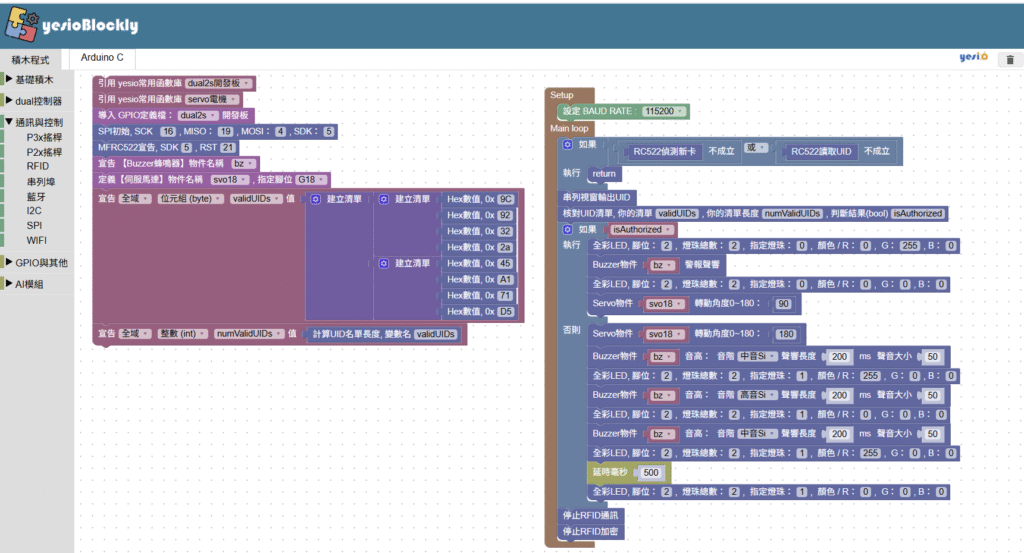The width and height of the screenshot is (1024, 553).
Task: Open the 高音Si pitch dropdown
Action: [x=757, y=395]
